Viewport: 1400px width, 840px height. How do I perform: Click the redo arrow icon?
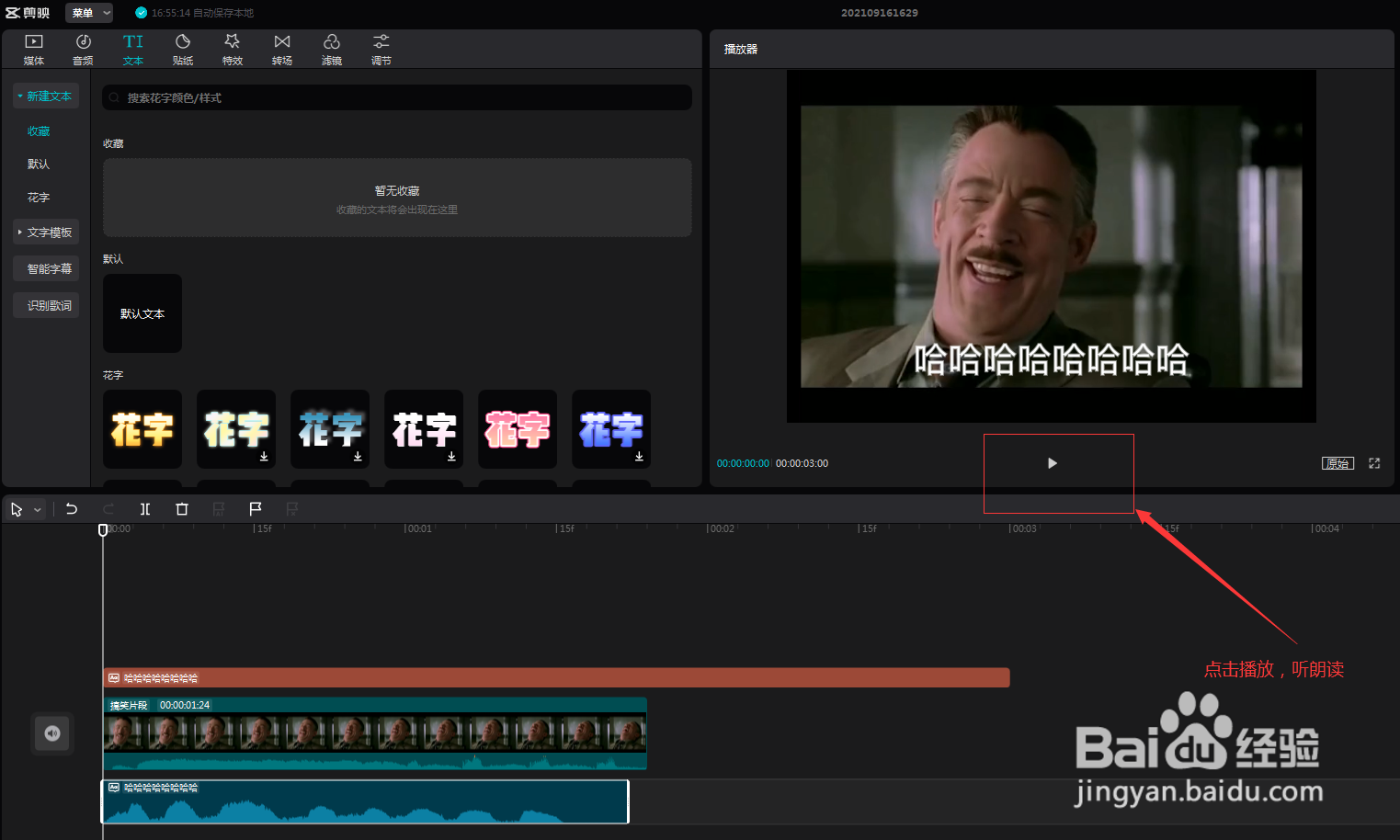tap(108, 509)
